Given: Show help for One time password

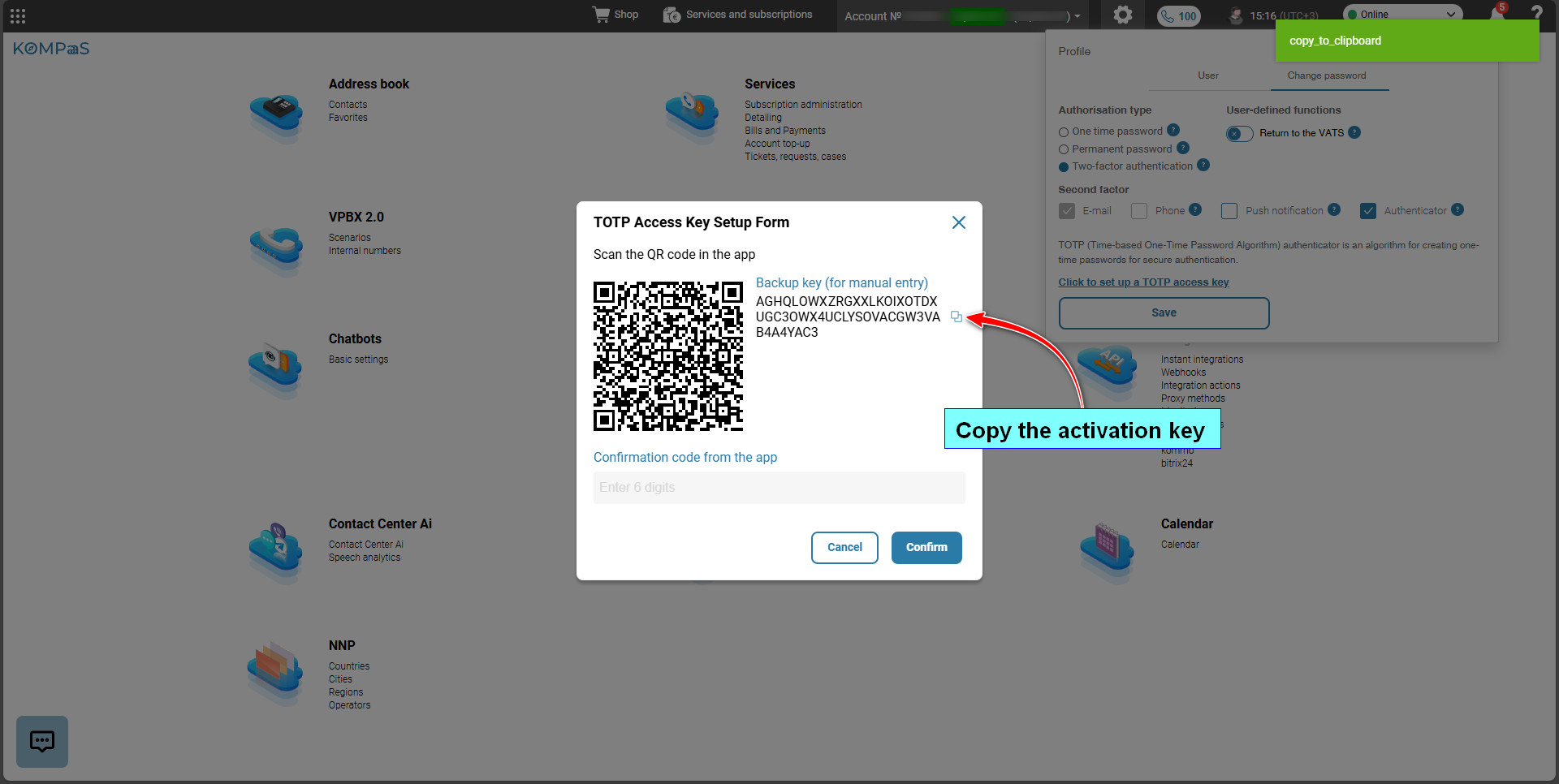Looking at the screenshot, I should point(1173,130).
